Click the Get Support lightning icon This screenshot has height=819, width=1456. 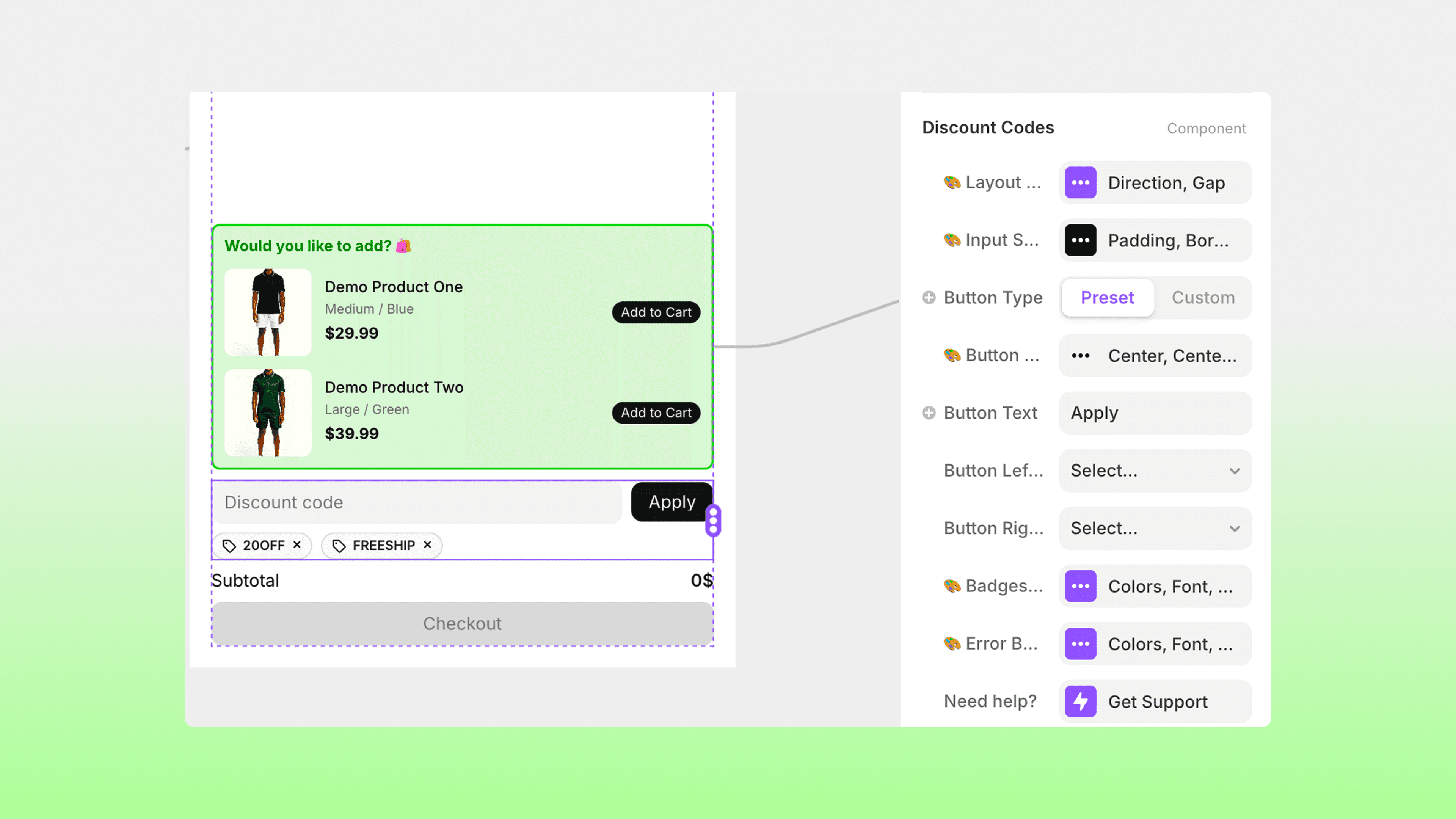1080,701
